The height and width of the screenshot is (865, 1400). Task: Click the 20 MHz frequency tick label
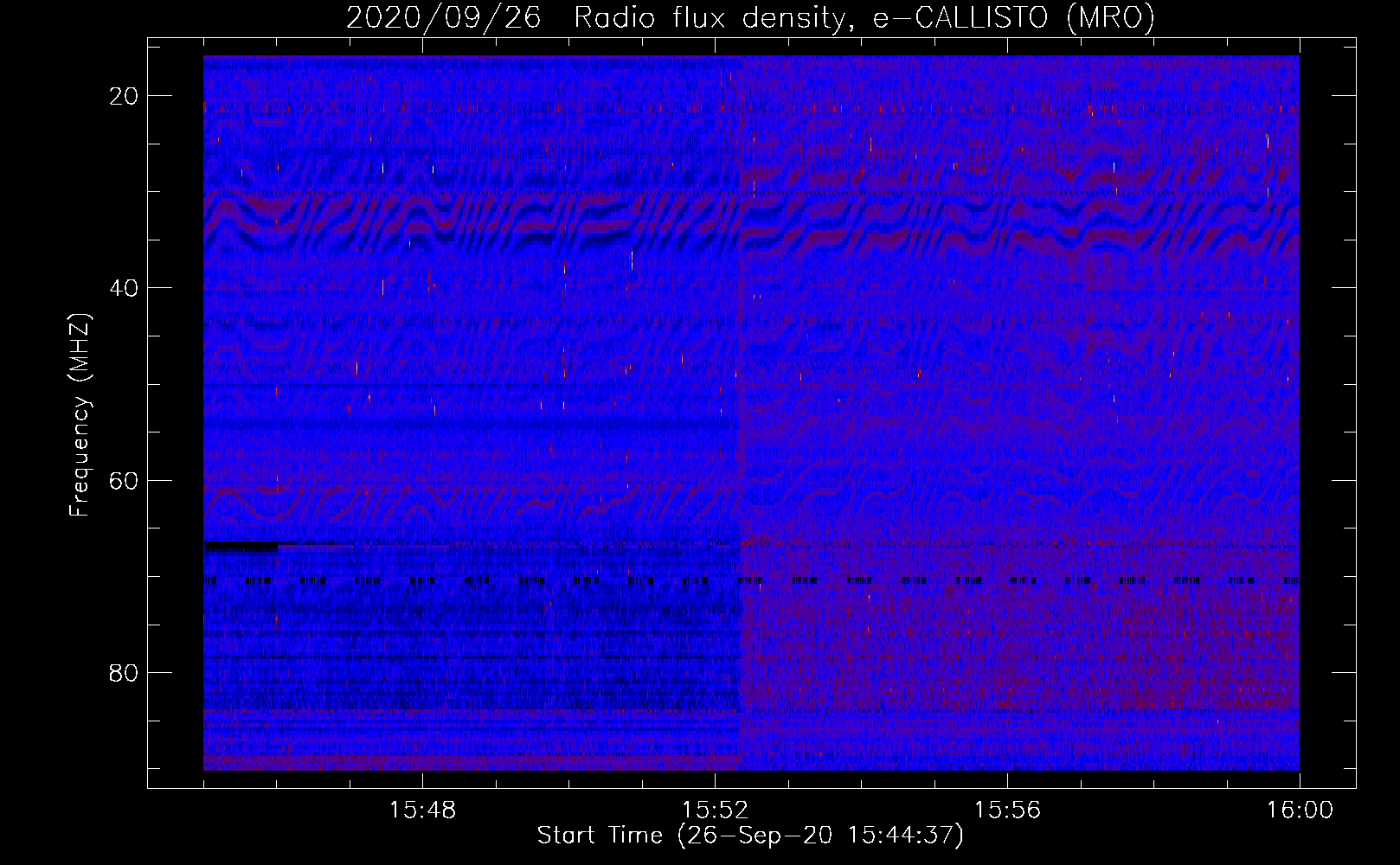point(124,96)
